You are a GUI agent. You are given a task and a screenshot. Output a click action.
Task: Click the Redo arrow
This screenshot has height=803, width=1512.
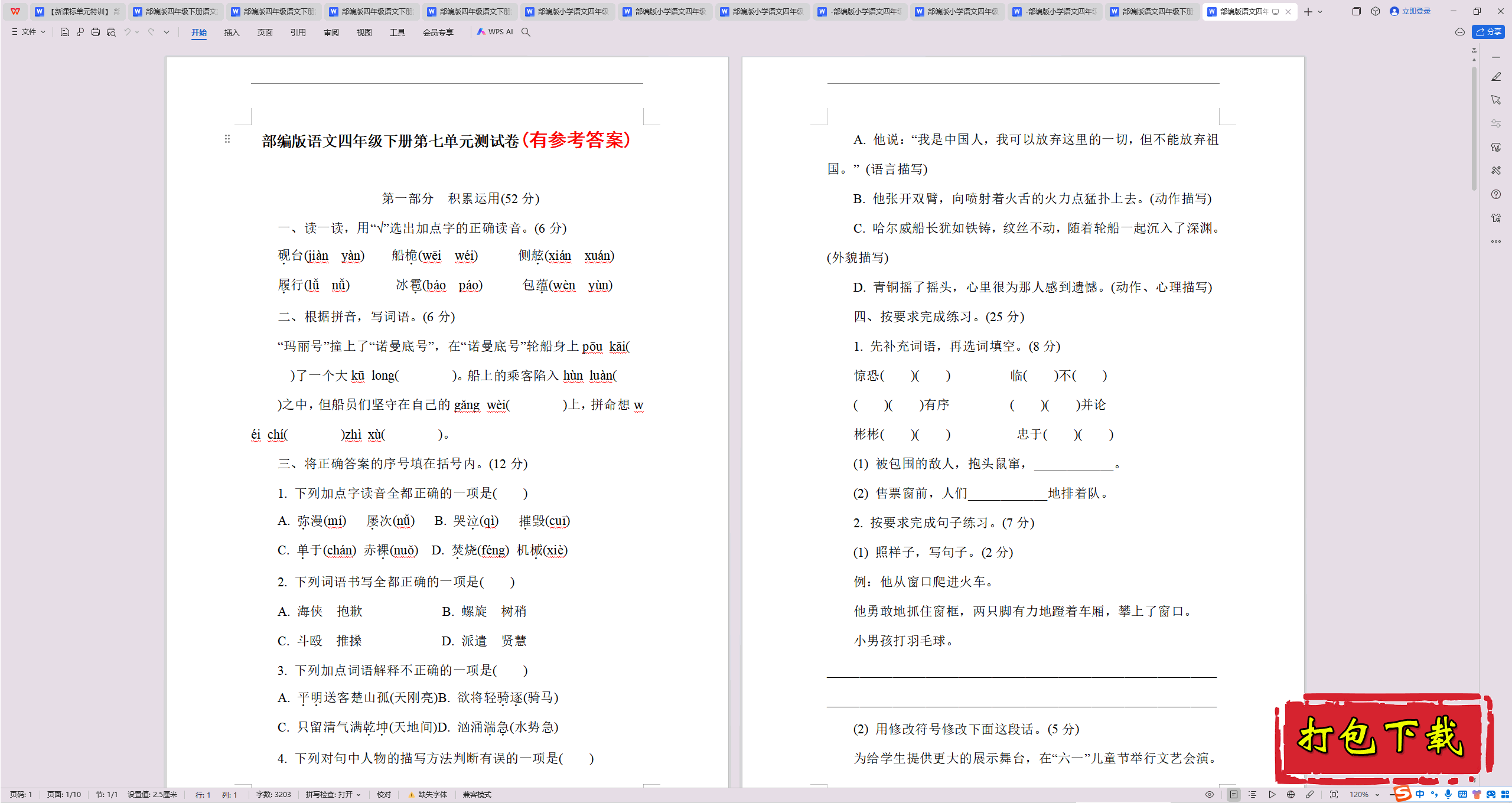[x=151, y=32]
